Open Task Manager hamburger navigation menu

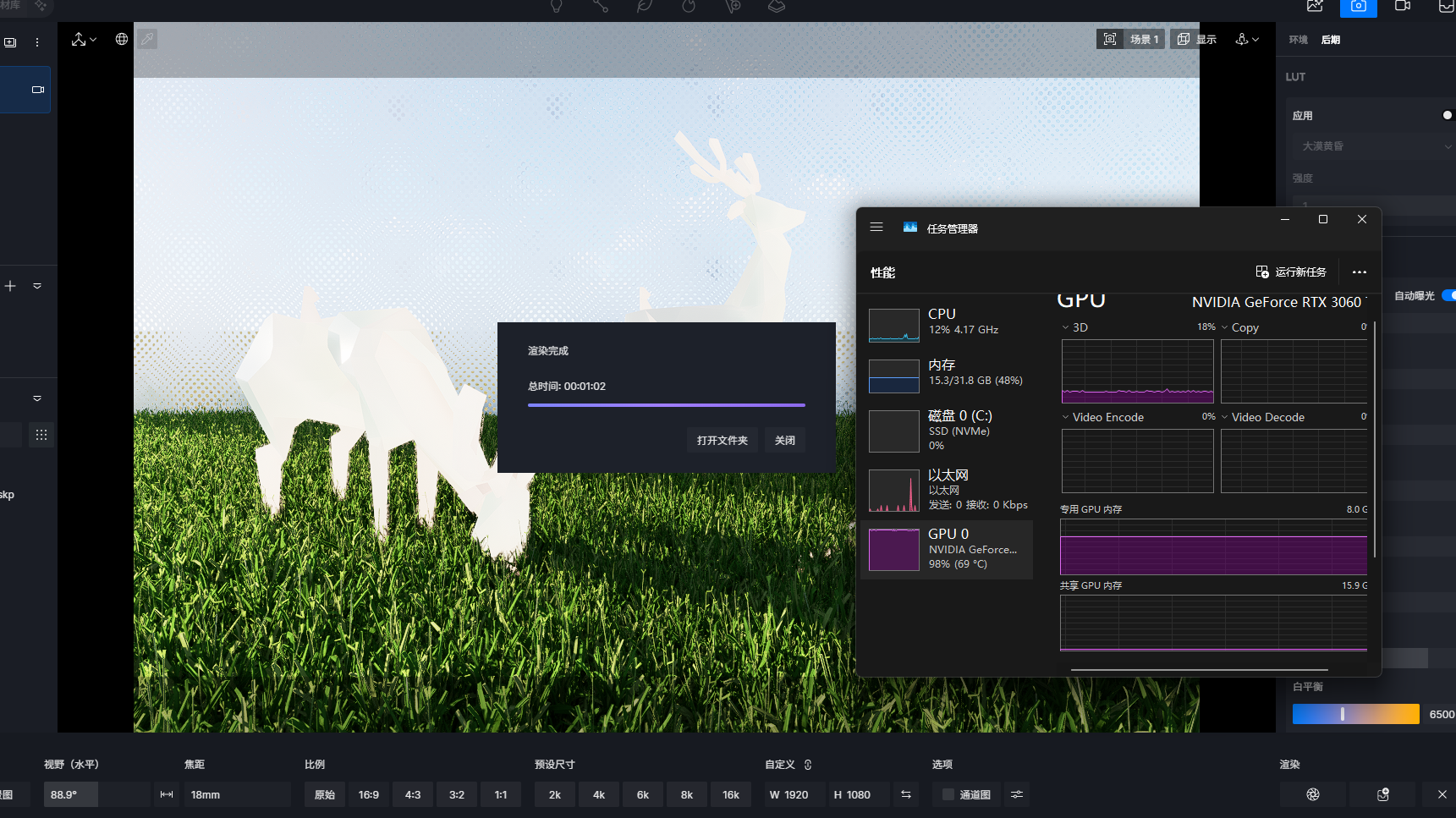tap(876, 228)
